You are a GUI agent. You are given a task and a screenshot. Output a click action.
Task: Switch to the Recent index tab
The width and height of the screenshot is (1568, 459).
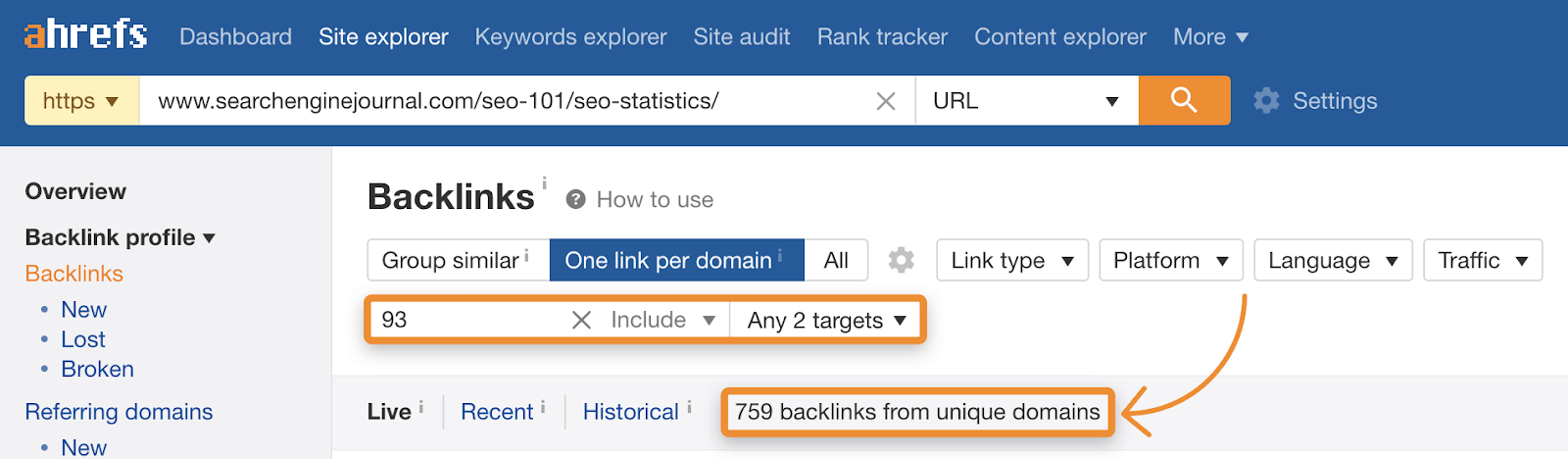click(497, 412)
